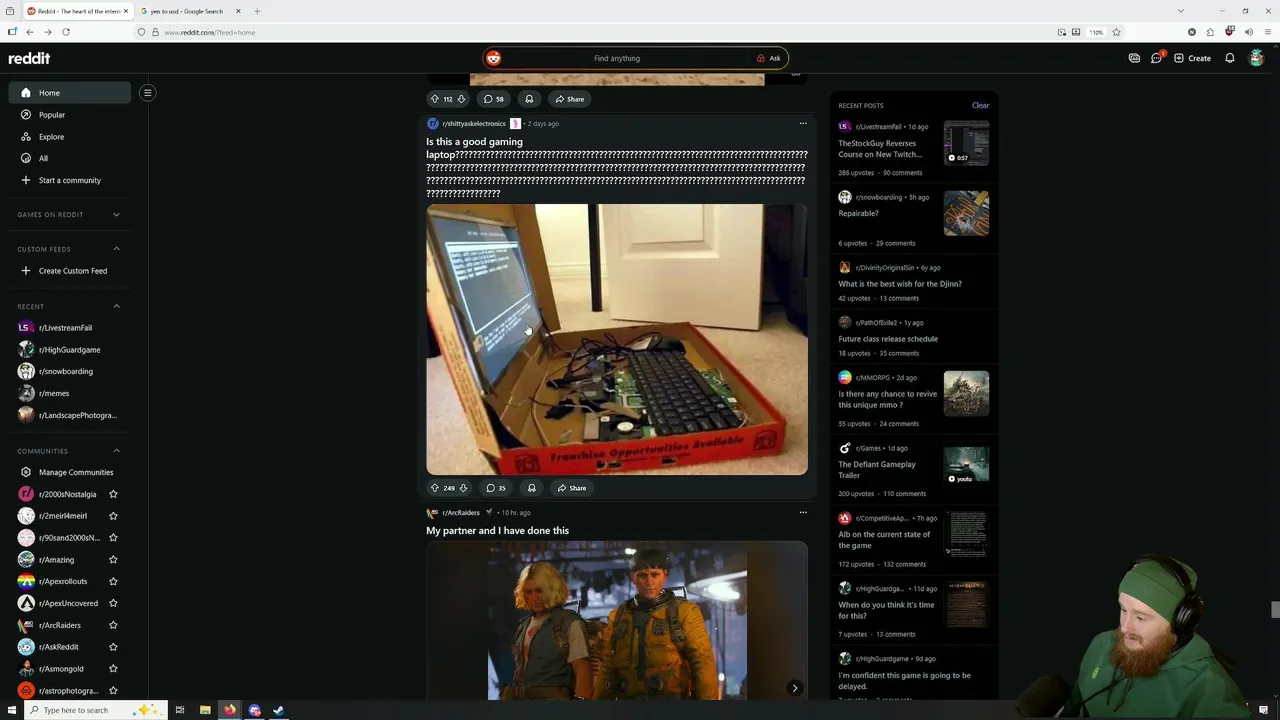Viewport: 1280px width, 720px height.
Task: Select Explore in the sidebar
Action: click(x=70, y=137)
